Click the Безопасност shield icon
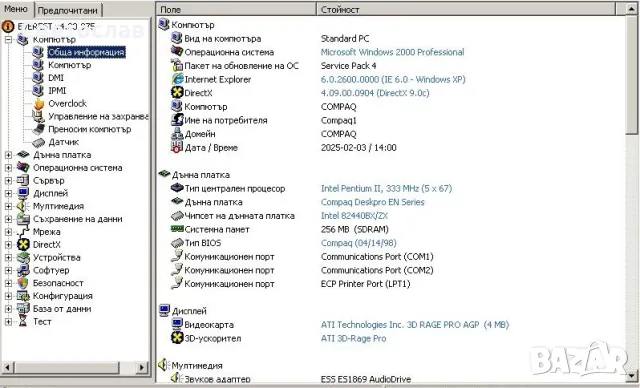This screenshot has height=388, width=640. tap(23, 283)
